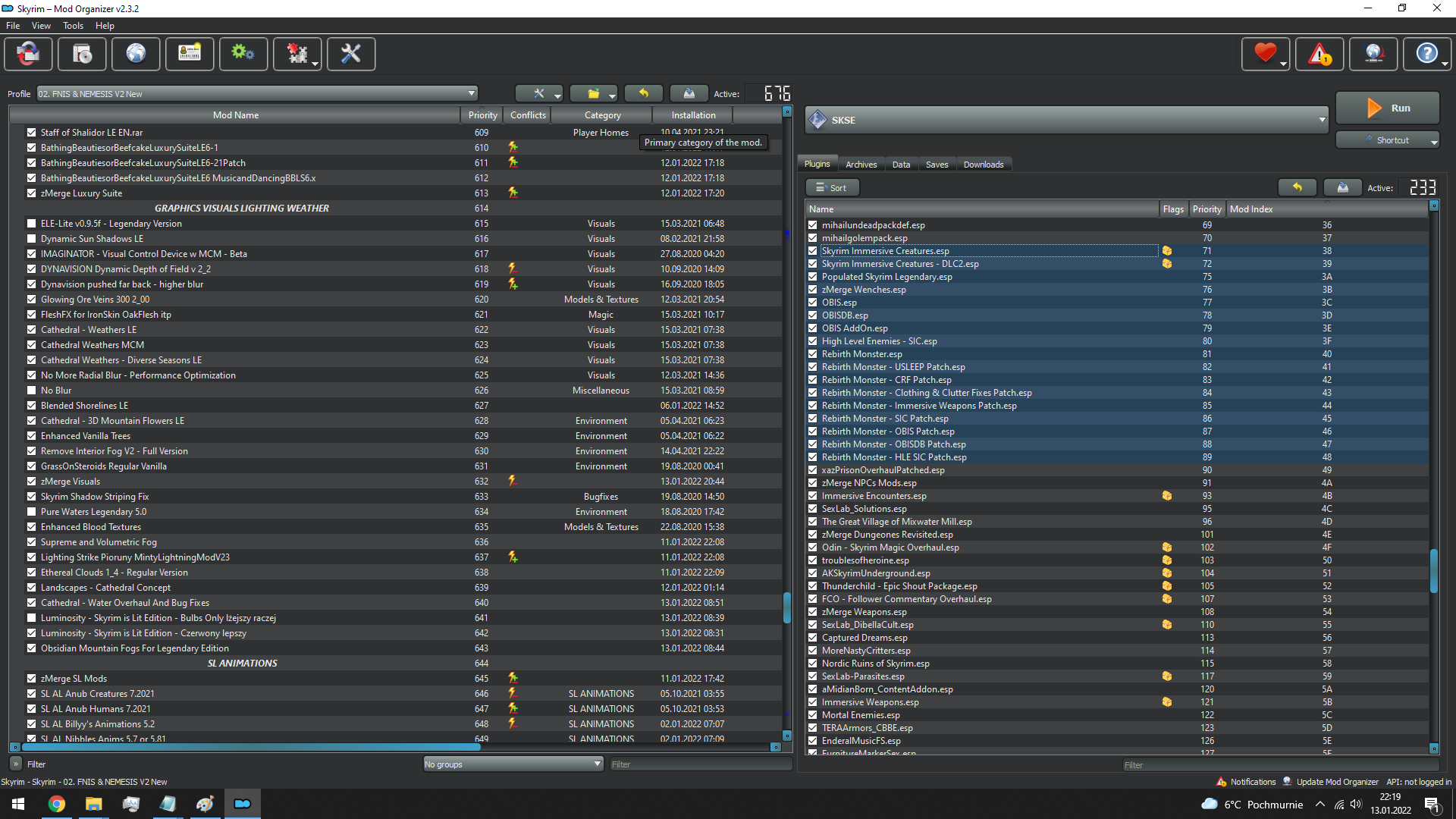Viewport: 1456px width, 819px height.
Task: Click the Notifications status bar link
Action: [1247, 782]
